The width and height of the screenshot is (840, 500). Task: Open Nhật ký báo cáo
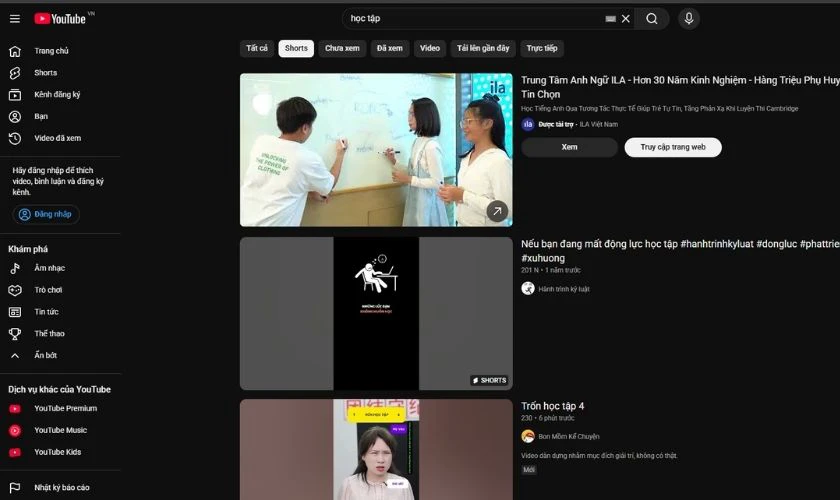point(60,488)
